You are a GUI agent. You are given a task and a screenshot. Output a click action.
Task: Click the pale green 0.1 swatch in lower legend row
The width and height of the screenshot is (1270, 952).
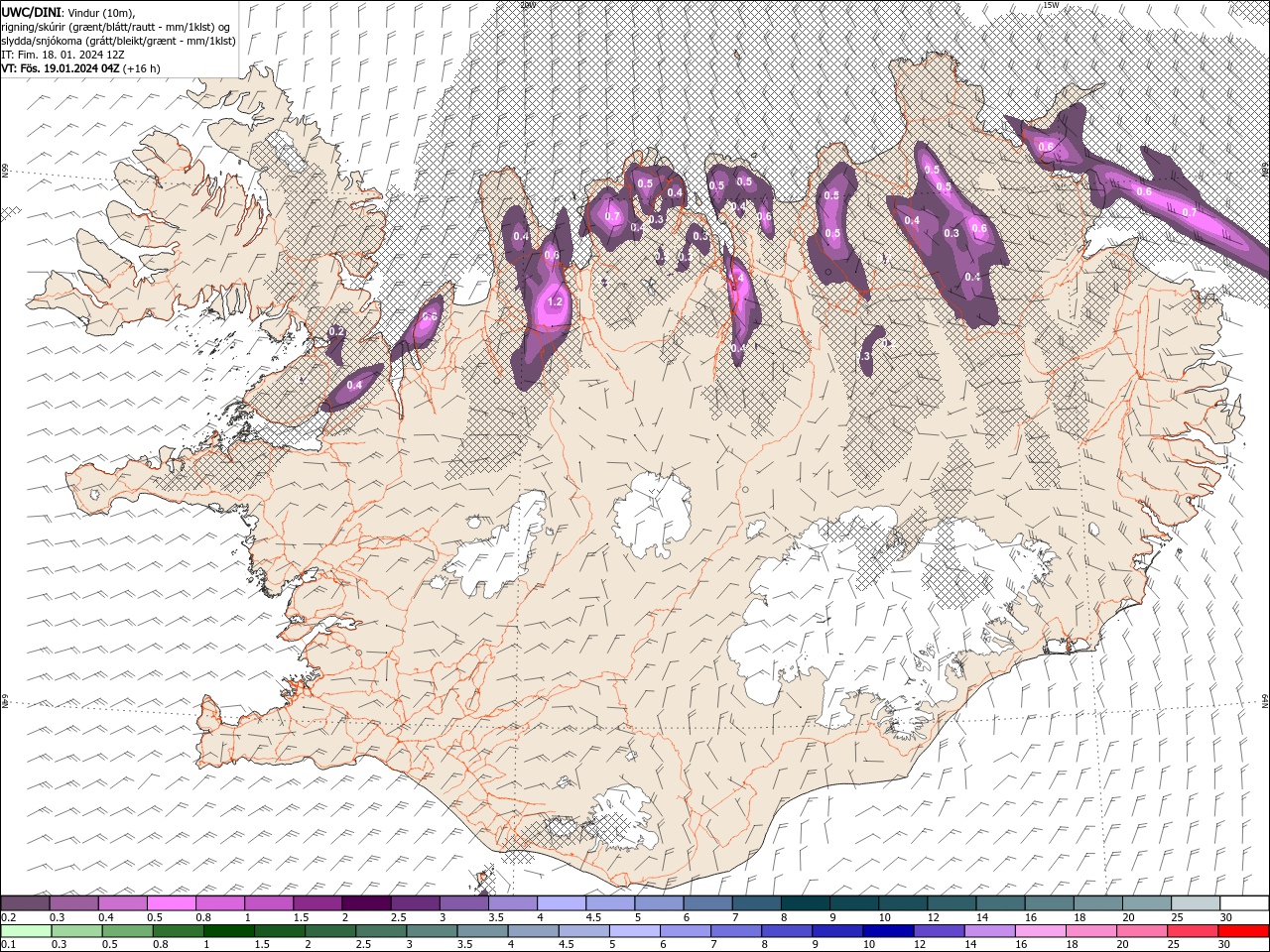[x=27, y=931]
